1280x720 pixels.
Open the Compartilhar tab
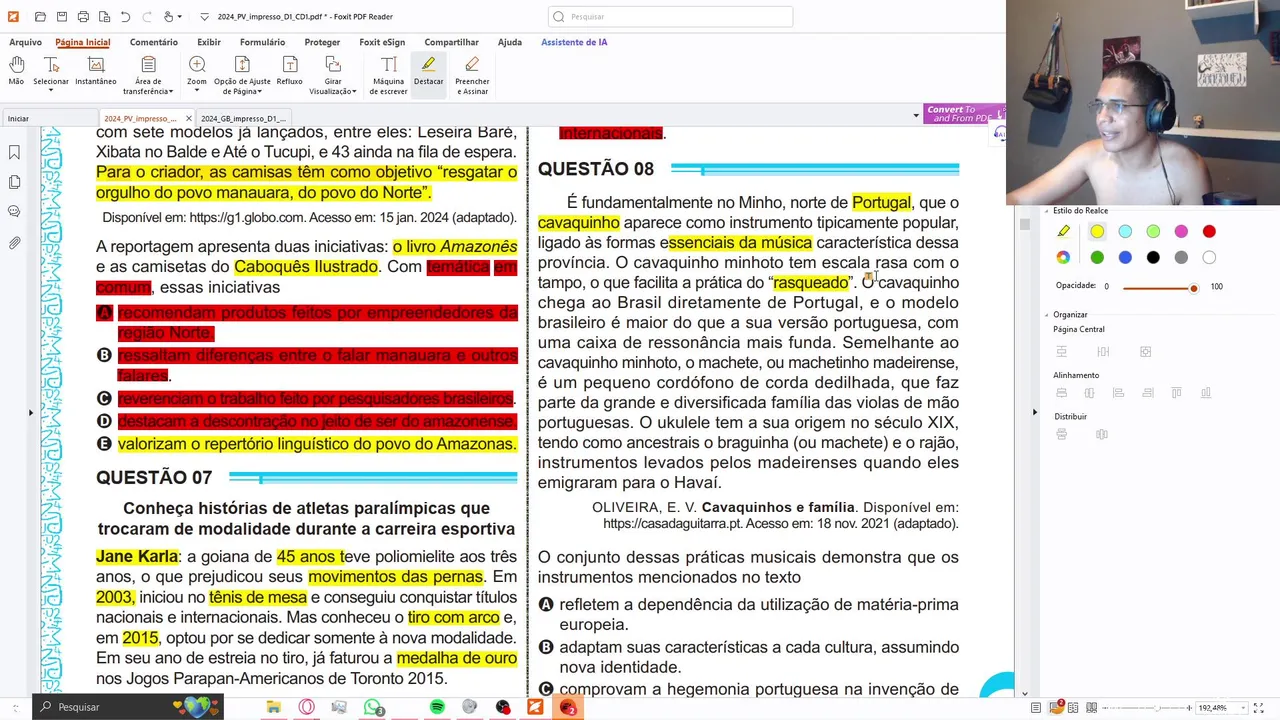click(x=451, y=42)
